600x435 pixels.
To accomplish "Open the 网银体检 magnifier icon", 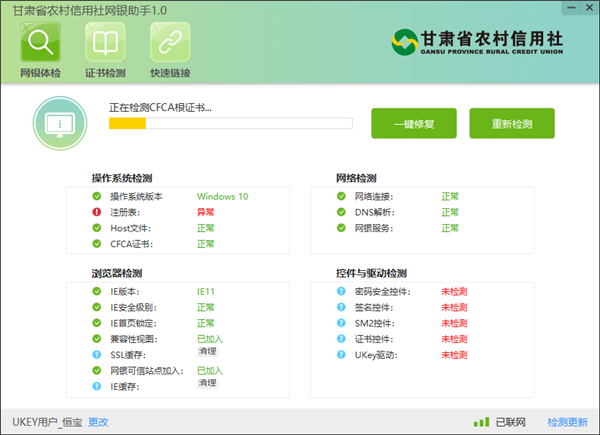I will pyautogui.click(x=40, y=42).
